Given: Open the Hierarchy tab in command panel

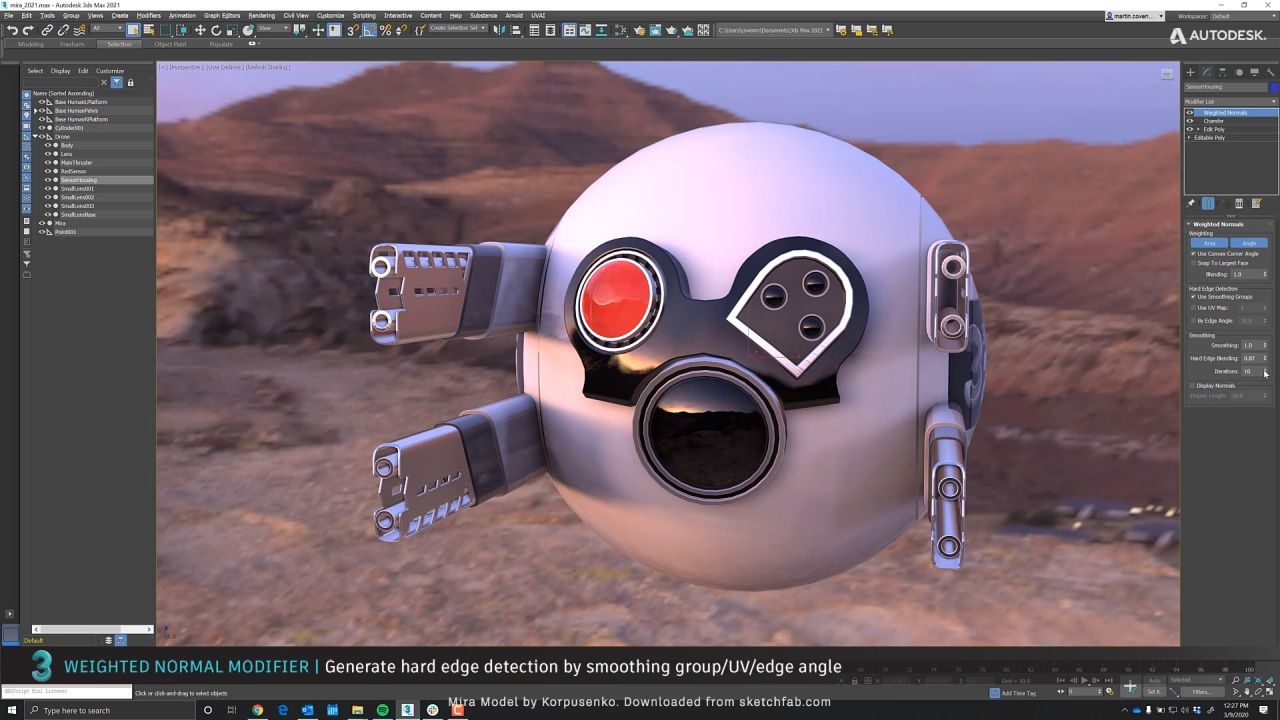Looking at the screenshot, I should tap(1222, 72).
